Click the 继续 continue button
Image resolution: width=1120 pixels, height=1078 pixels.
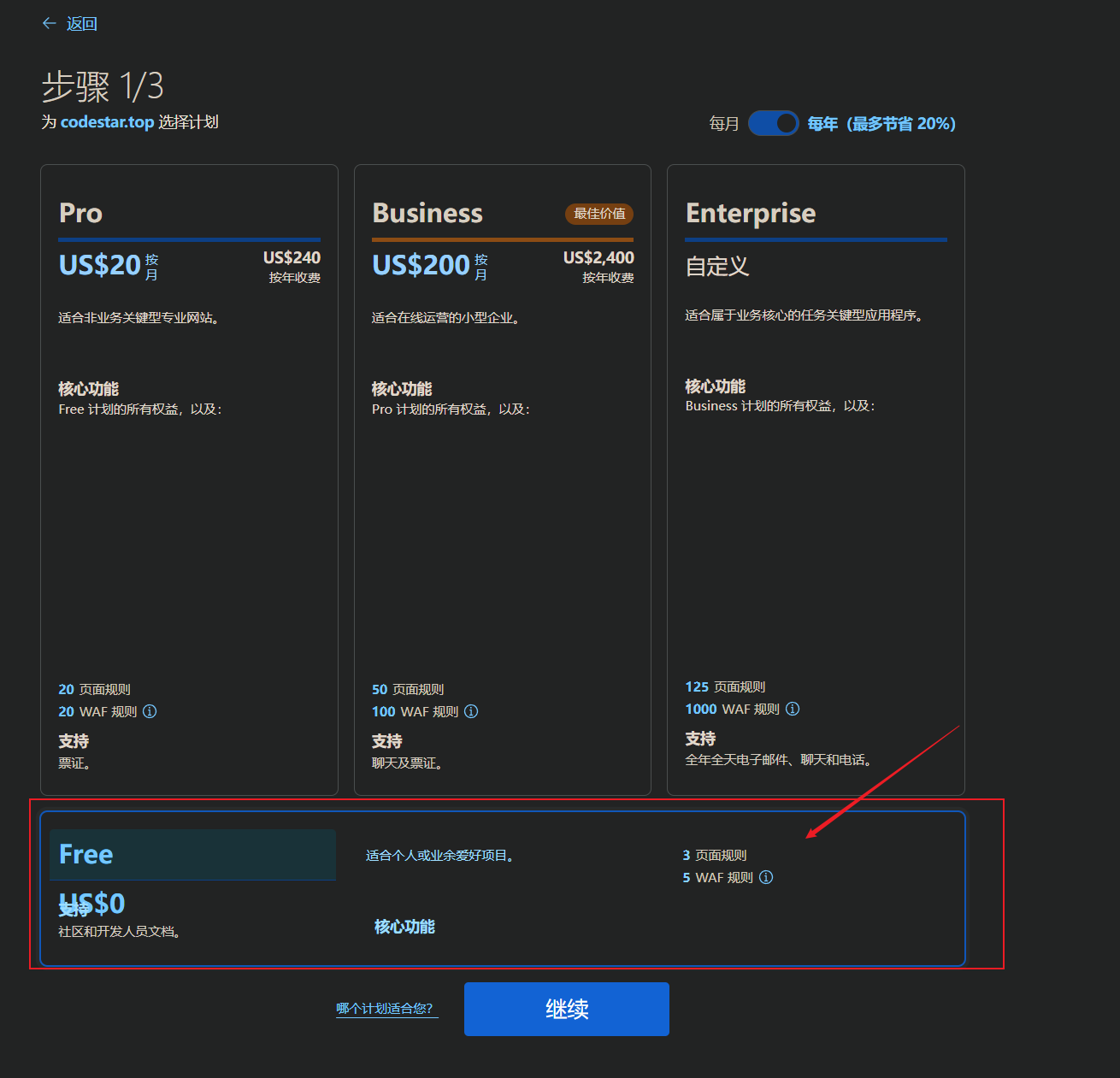pos(567,1009)
